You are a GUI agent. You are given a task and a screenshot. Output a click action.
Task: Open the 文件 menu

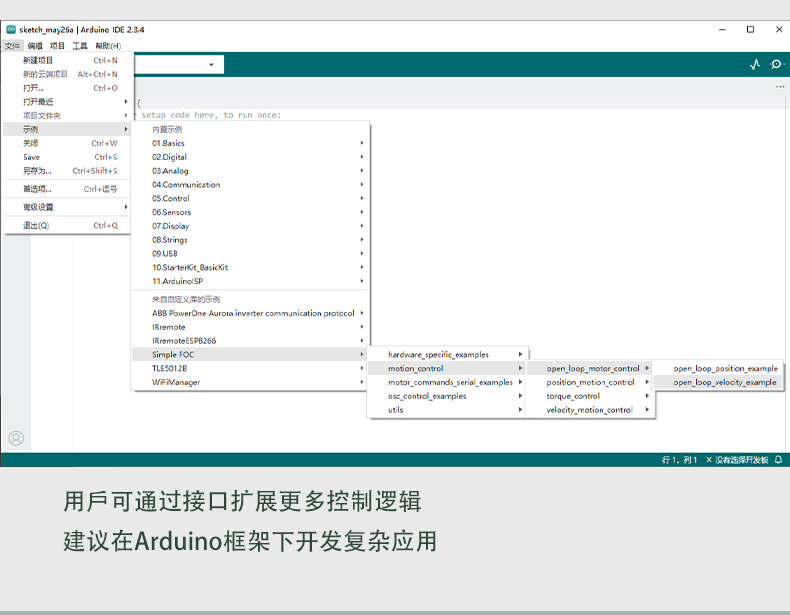click(x=13, y=46)
